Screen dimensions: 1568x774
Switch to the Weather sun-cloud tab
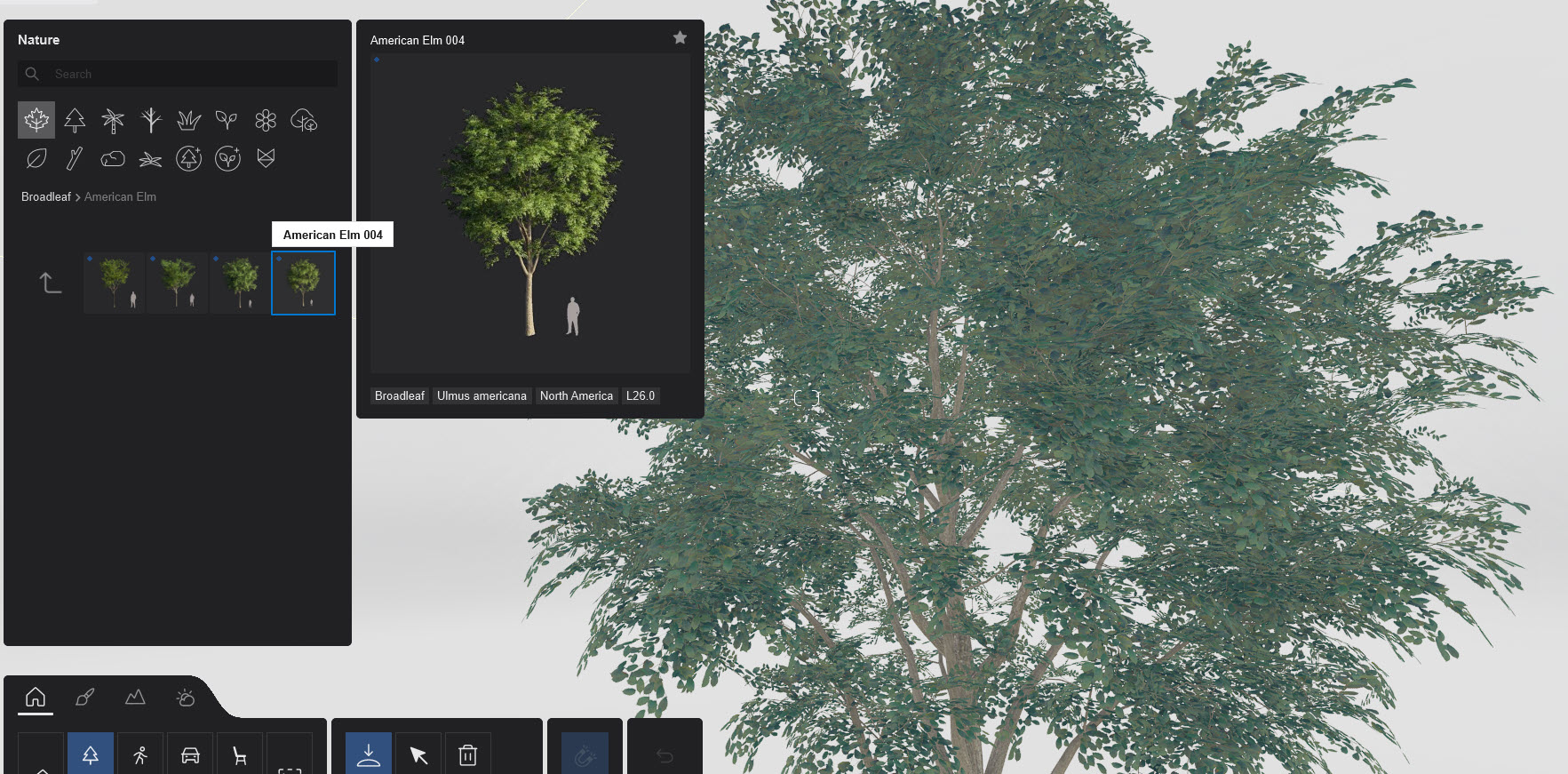coord(185,698)
